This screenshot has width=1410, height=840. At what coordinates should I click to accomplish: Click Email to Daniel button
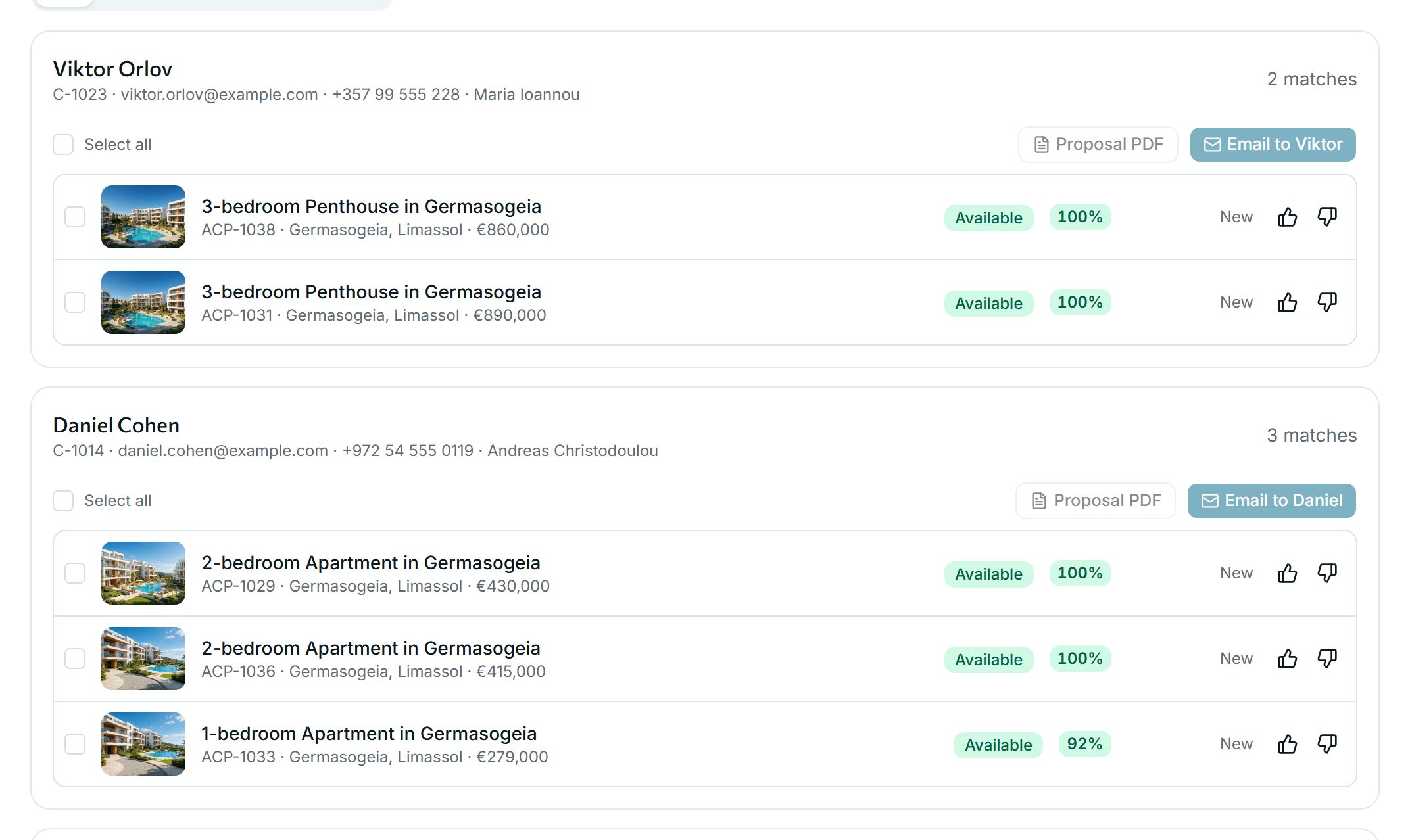click(1271, 501)
